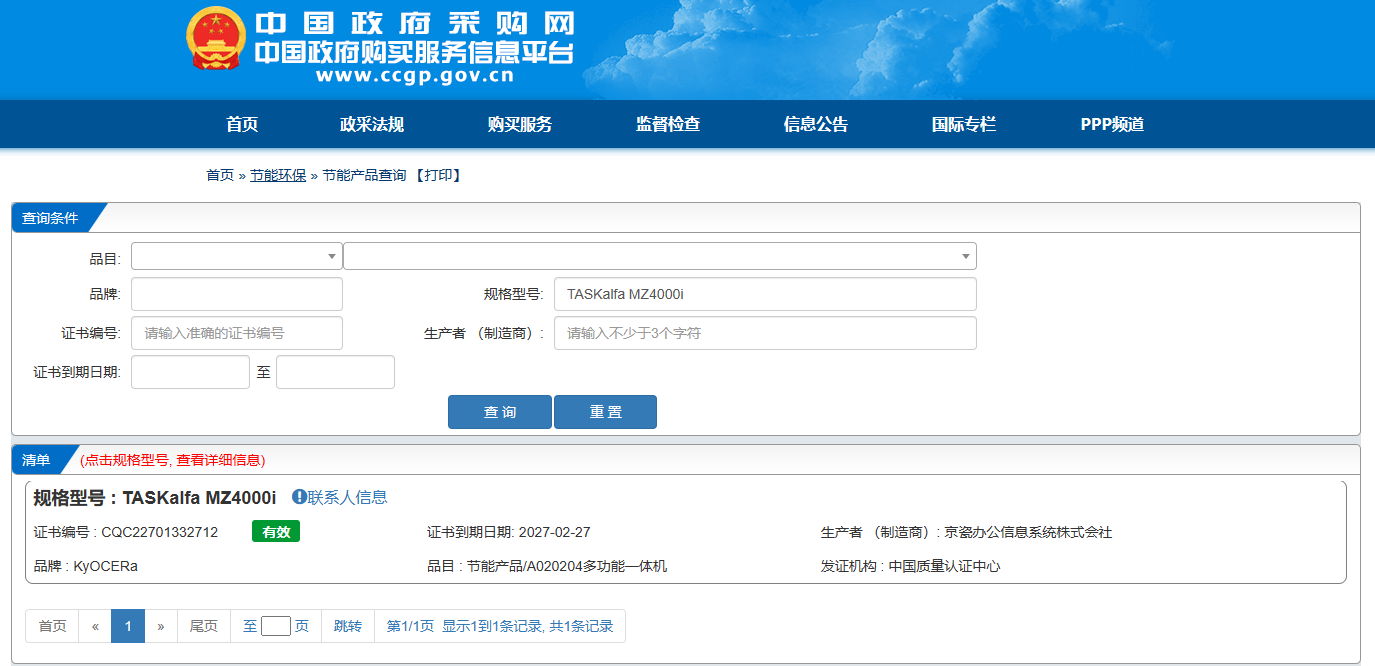Open the 监督检查 navigation item

pyautogui.click(x=668, y=125)
